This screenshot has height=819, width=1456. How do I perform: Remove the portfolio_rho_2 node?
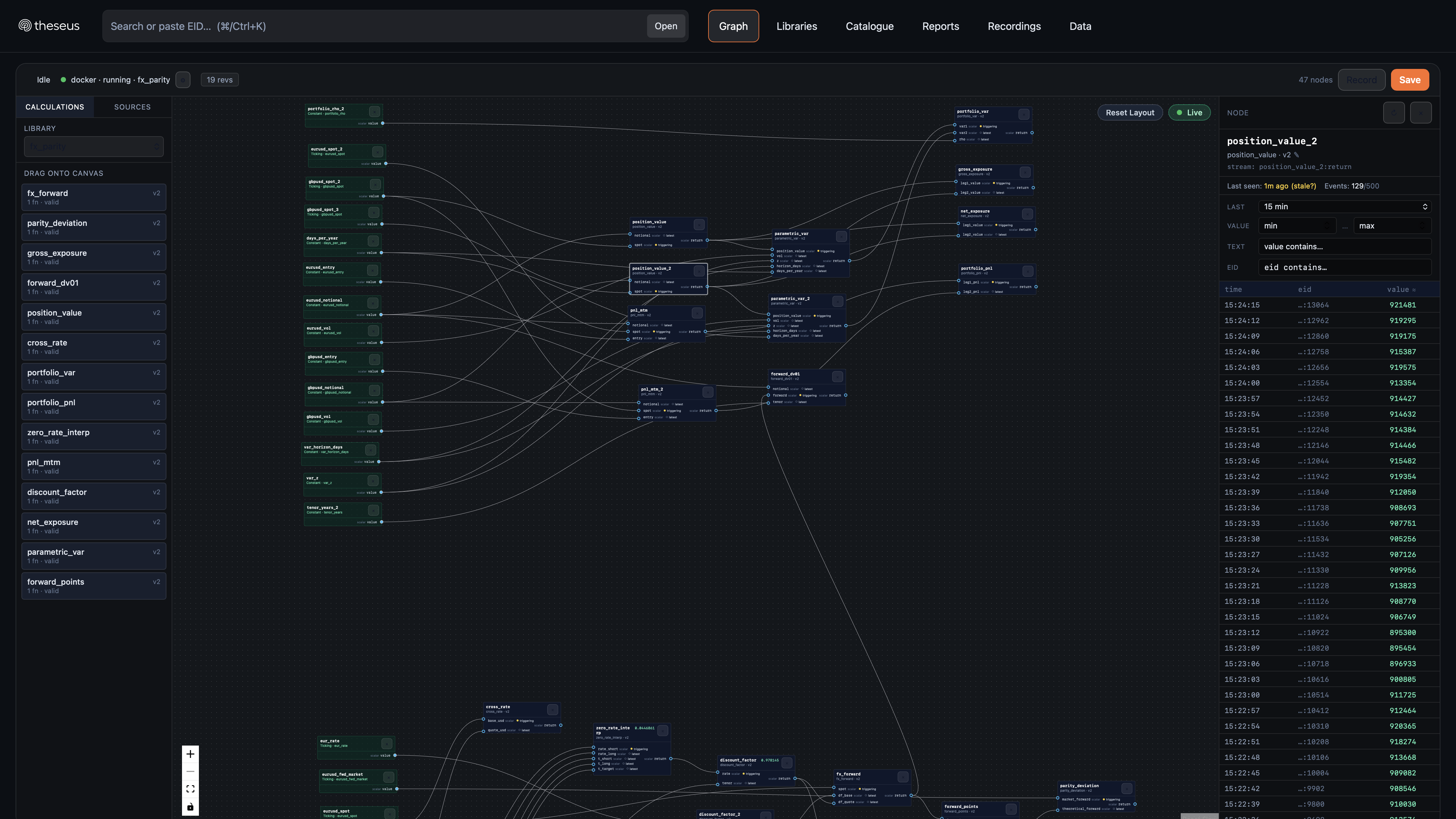tap(374, 111)
